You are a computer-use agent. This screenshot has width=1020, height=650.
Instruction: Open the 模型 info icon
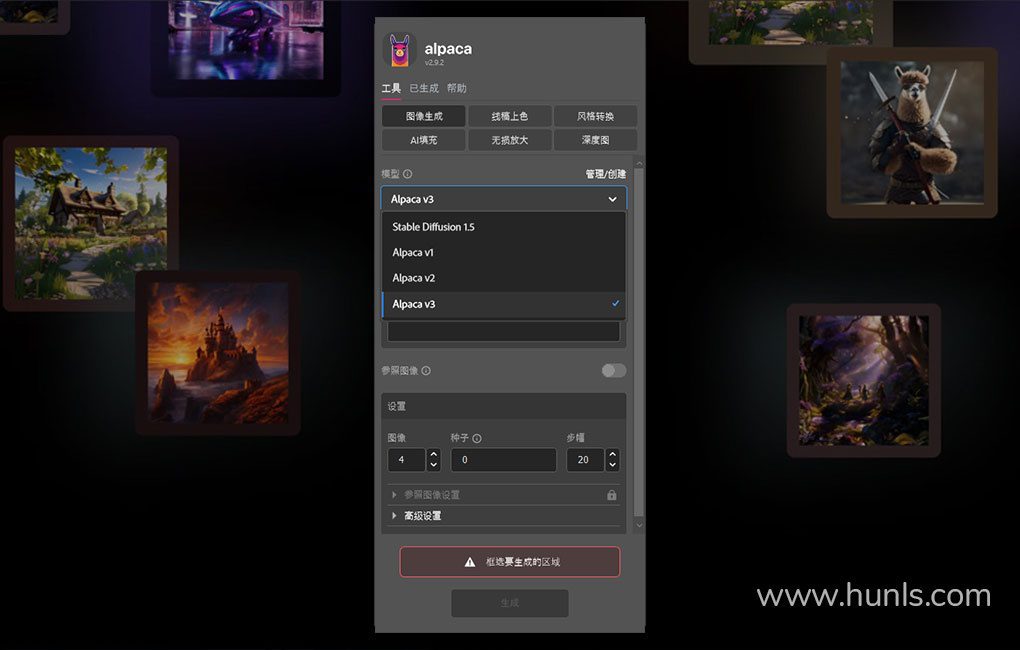(407, 174)
